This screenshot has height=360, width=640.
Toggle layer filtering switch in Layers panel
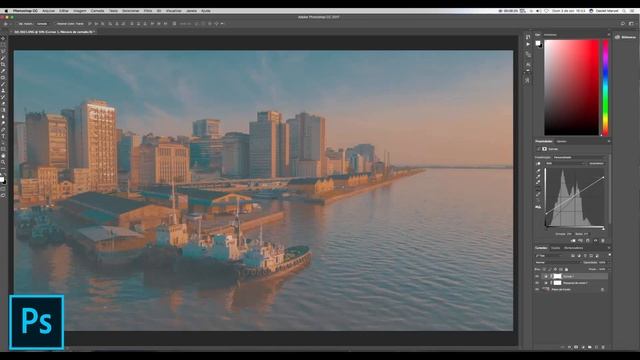(x=610, y=255)
